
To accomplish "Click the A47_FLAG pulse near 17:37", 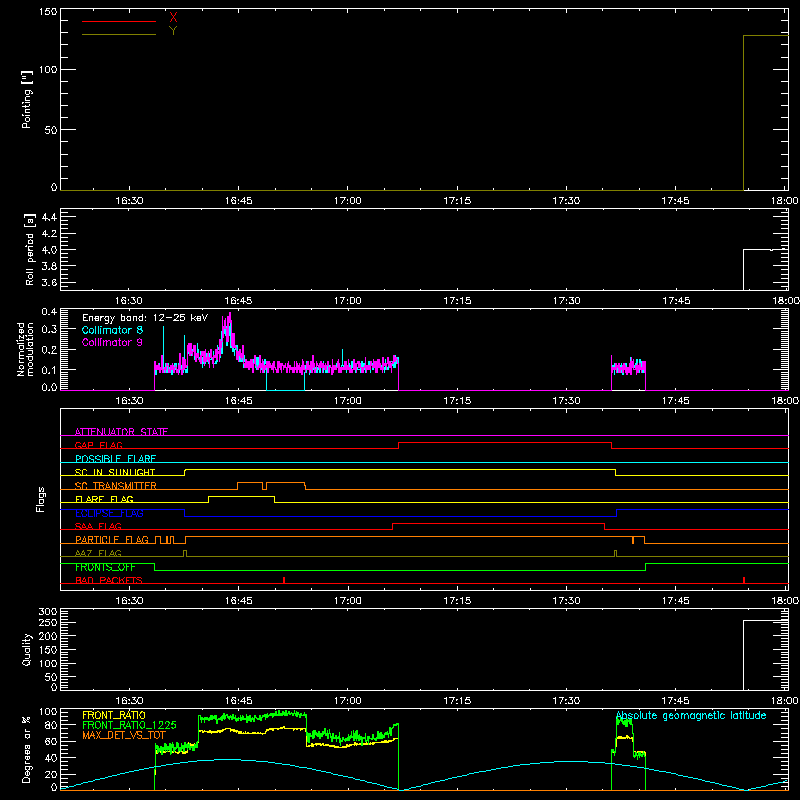I will click(615, 554).
